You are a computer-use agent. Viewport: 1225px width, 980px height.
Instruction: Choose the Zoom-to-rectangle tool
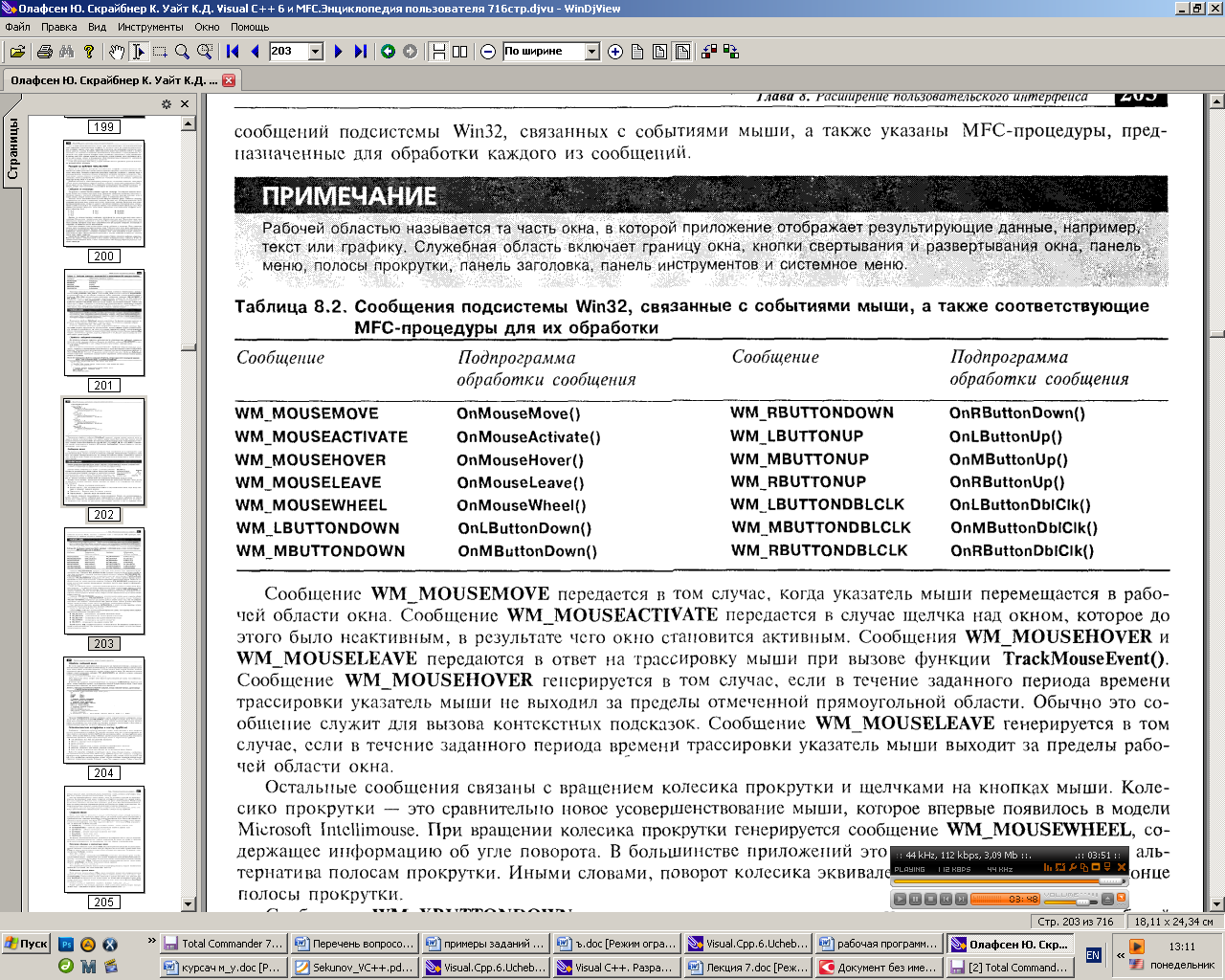click(x=205, y=52)
